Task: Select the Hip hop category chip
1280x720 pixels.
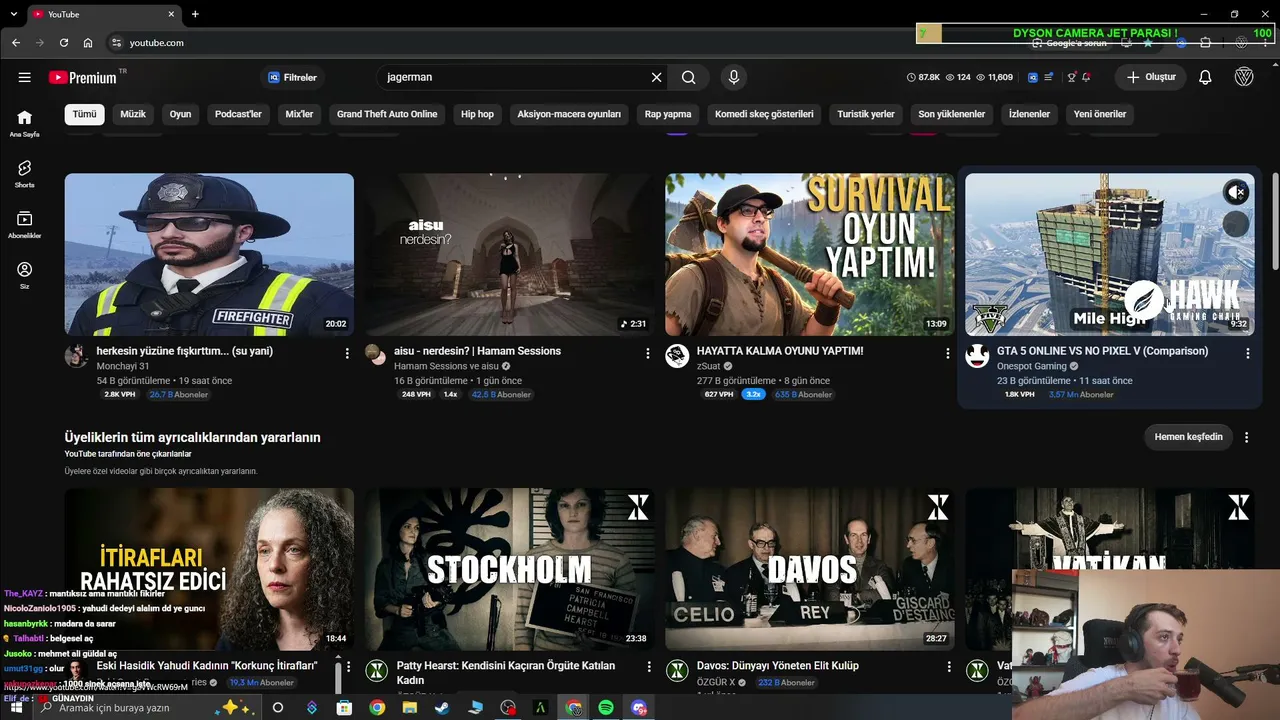Action: tap(477, 114)
